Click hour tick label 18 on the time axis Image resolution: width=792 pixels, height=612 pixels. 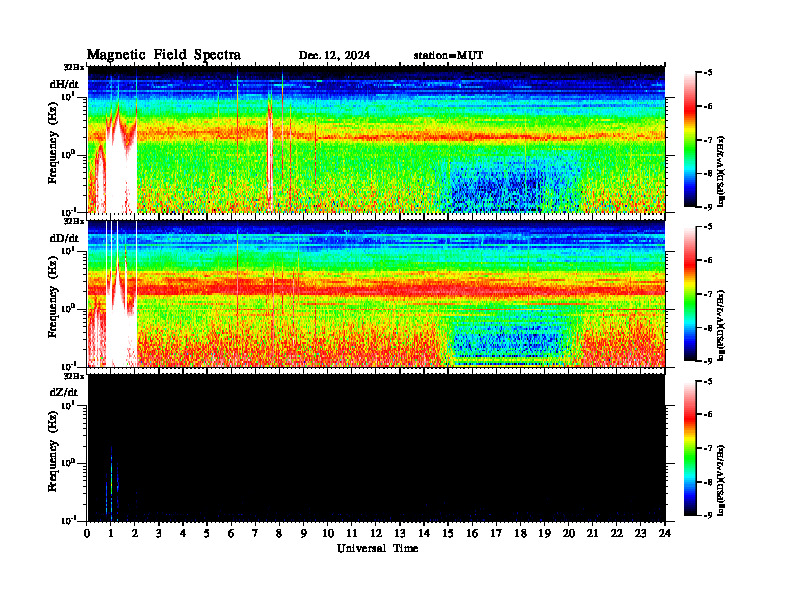click(x=520, y=533)
